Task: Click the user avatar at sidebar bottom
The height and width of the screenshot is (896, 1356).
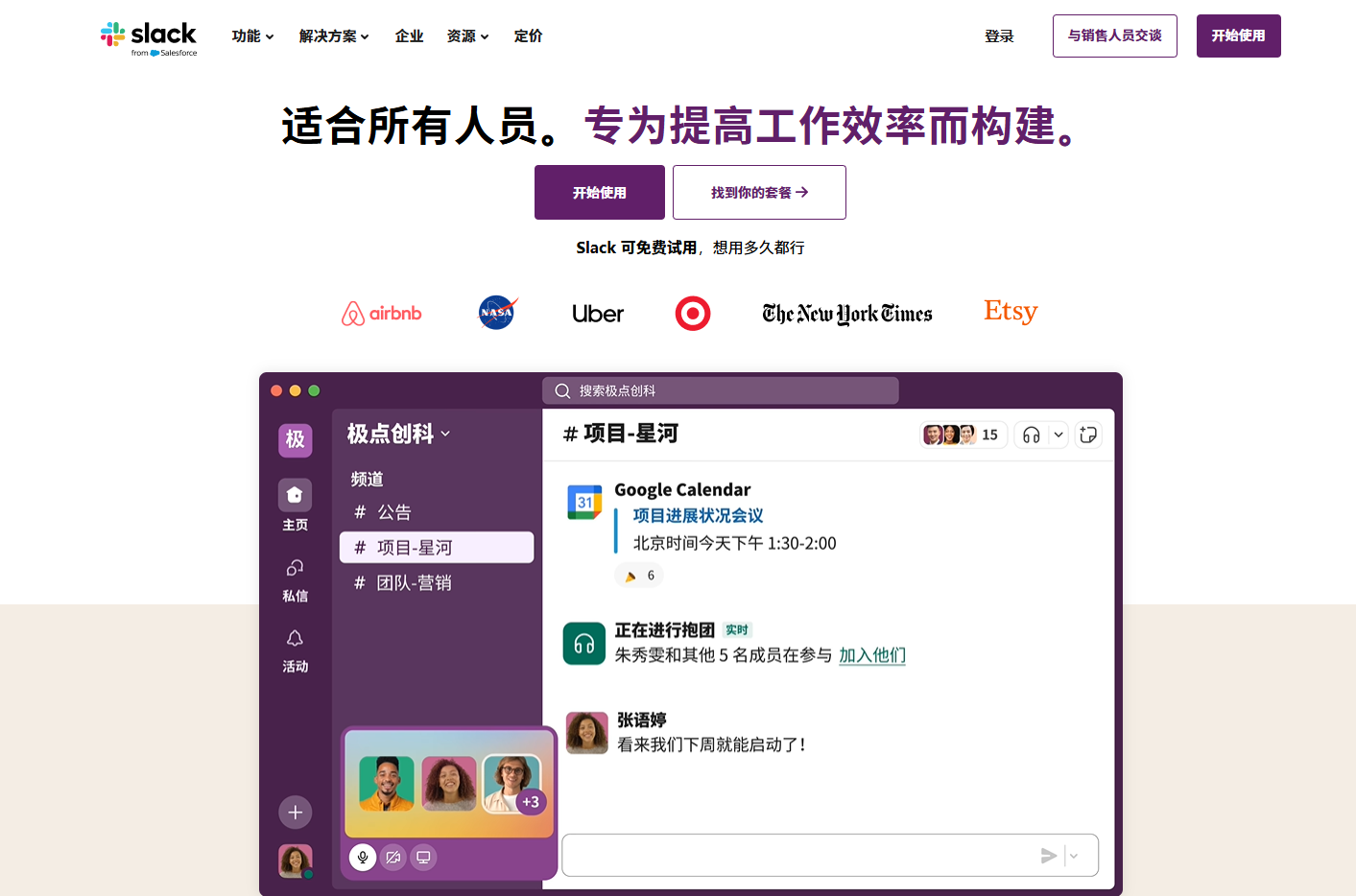Action: [x=296, y=861]
